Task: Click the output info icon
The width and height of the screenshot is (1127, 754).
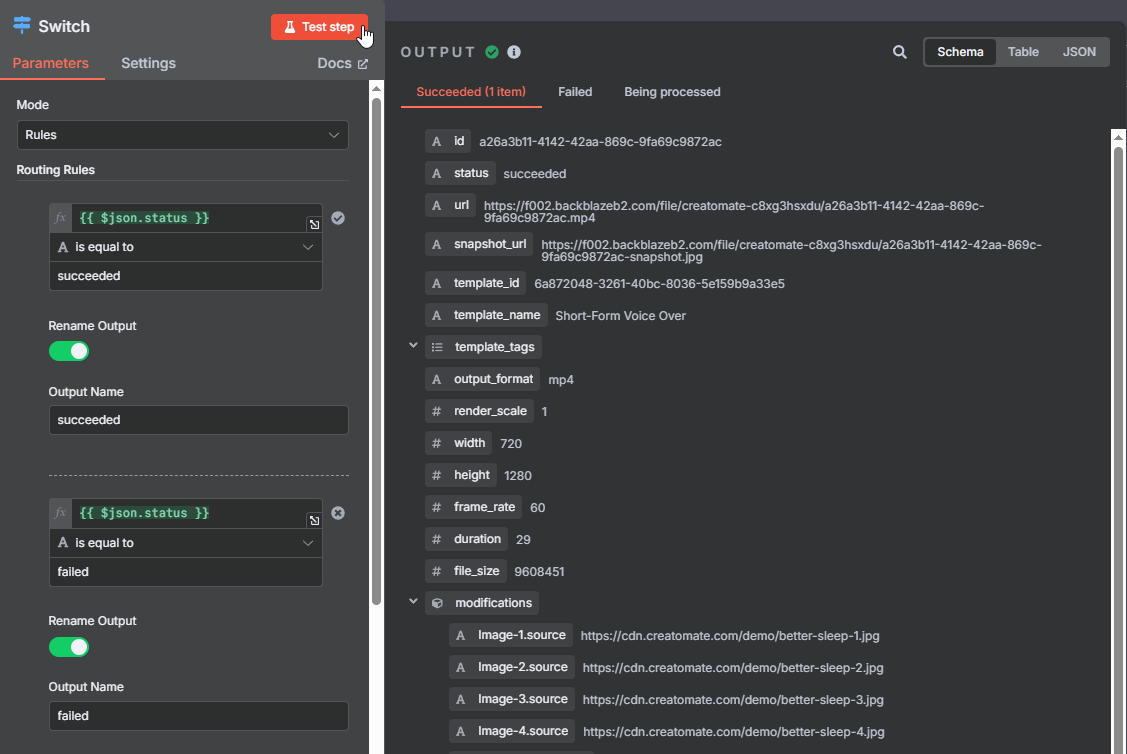Action: pos(514,52)
